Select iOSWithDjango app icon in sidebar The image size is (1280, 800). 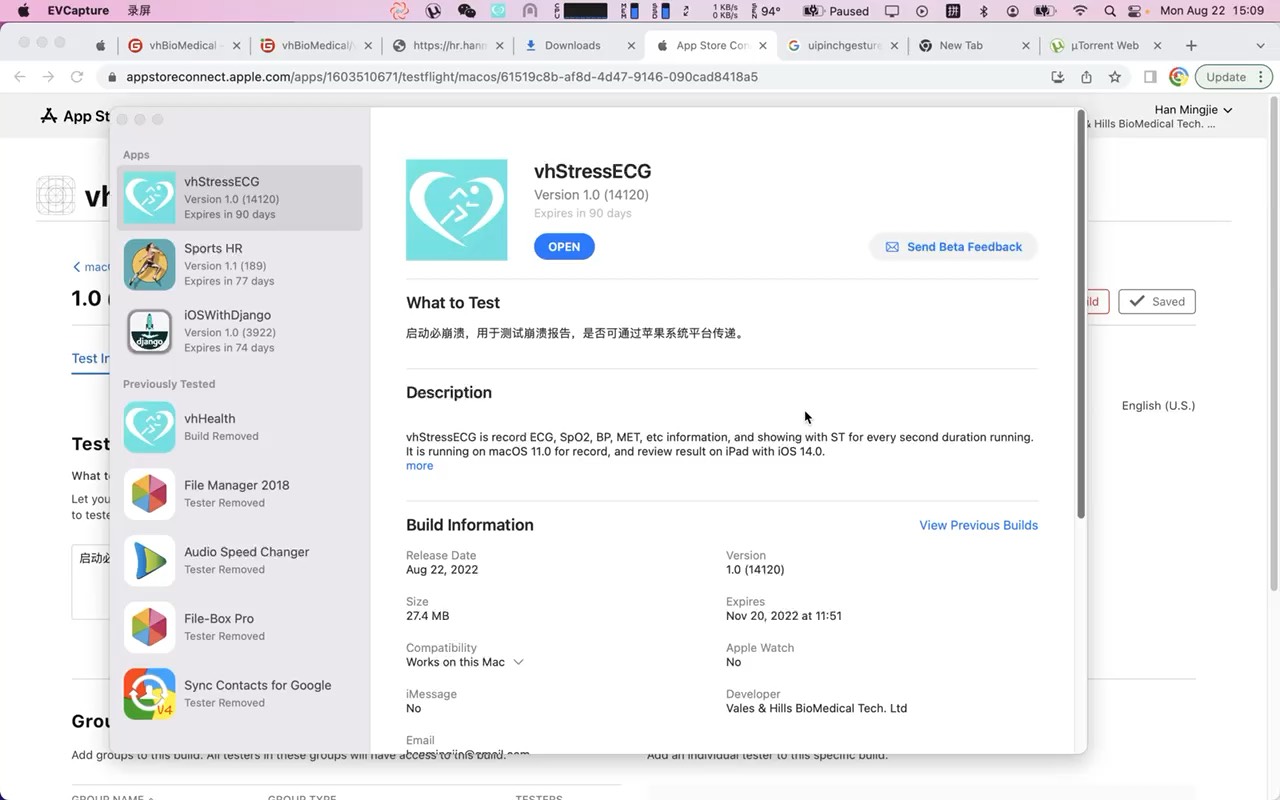pyautogui.click(x=149, y=331)
